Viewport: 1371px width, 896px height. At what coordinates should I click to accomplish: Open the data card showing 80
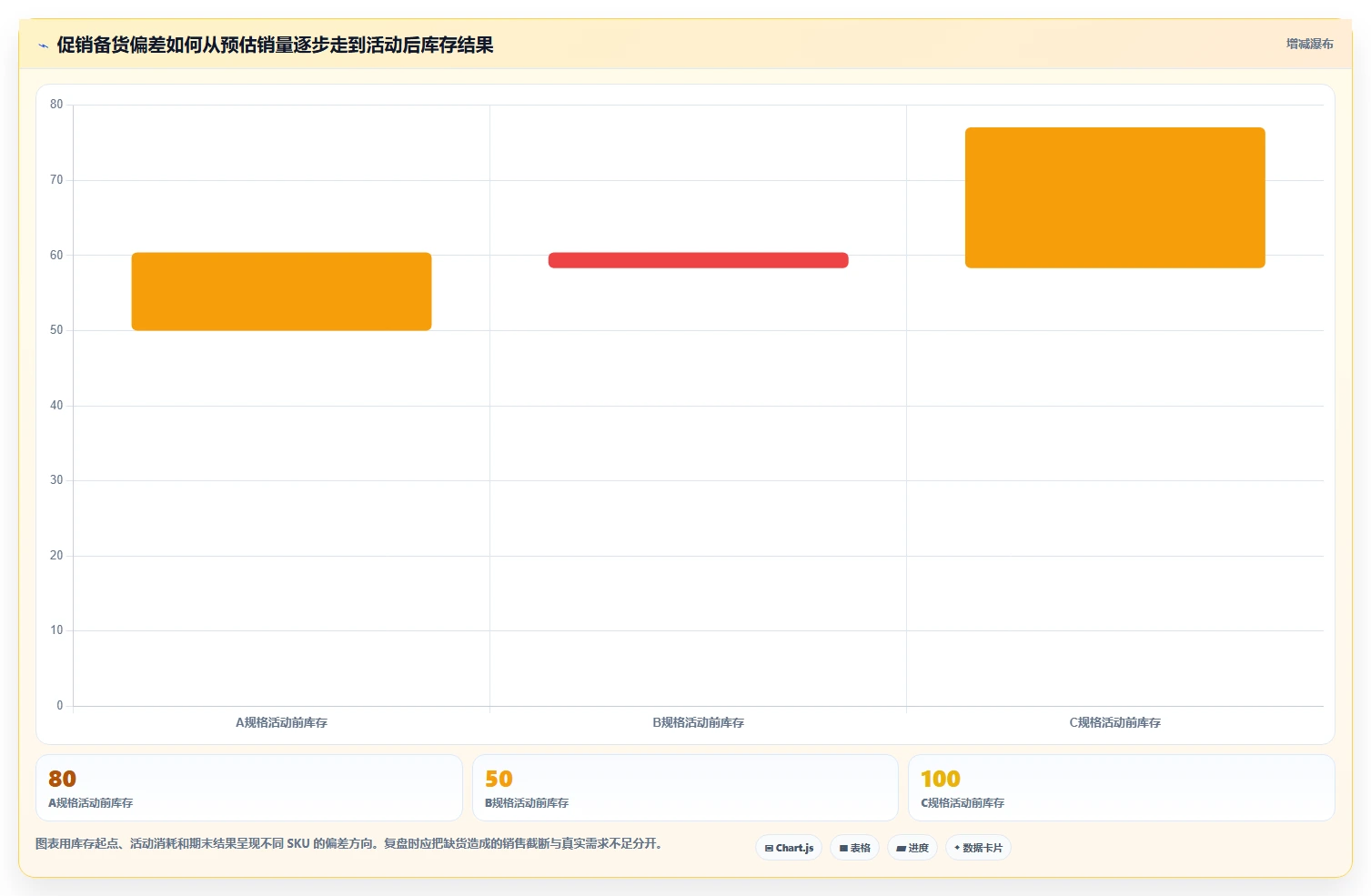click(248, 788)
